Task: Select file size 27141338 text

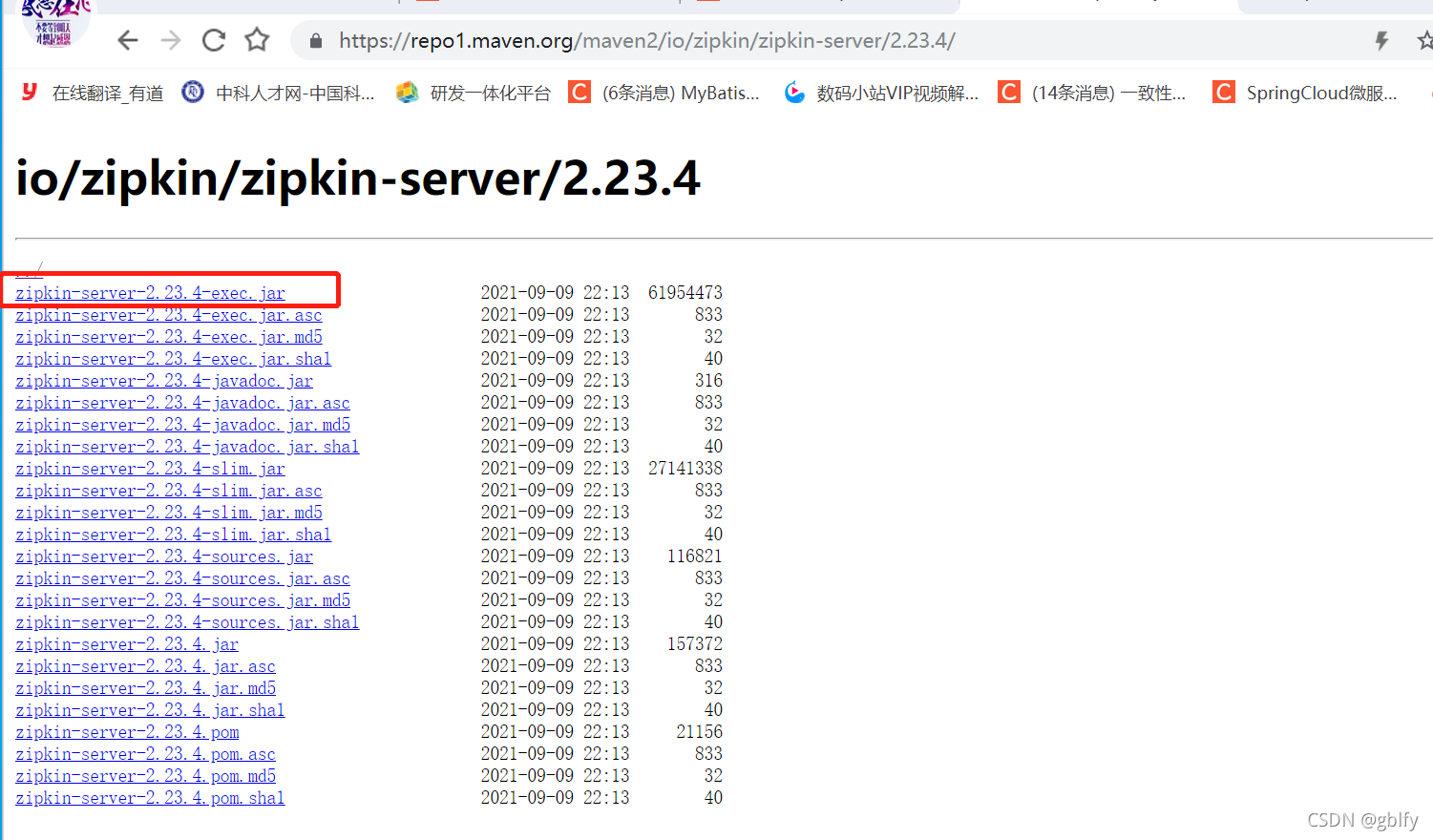Action: click(x=685, y=468)
